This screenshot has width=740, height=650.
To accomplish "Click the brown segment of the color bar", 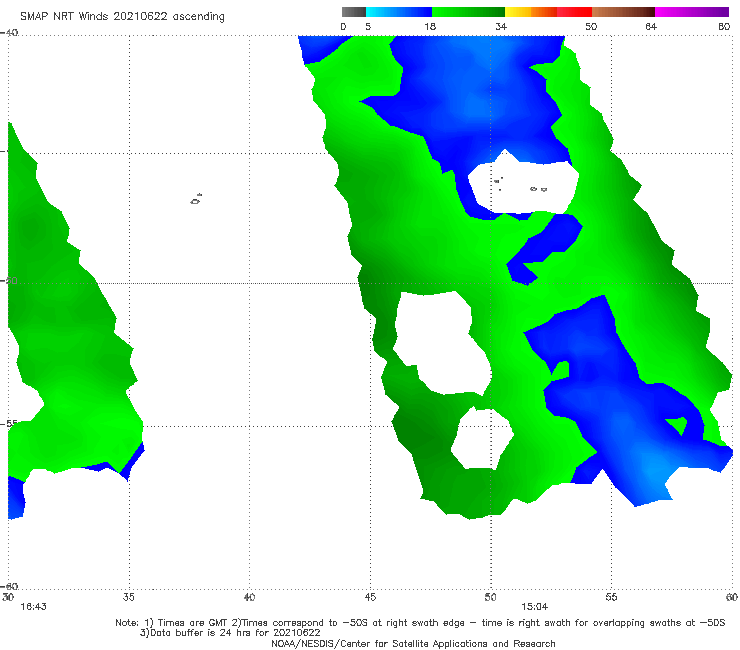I will [623, 12].
